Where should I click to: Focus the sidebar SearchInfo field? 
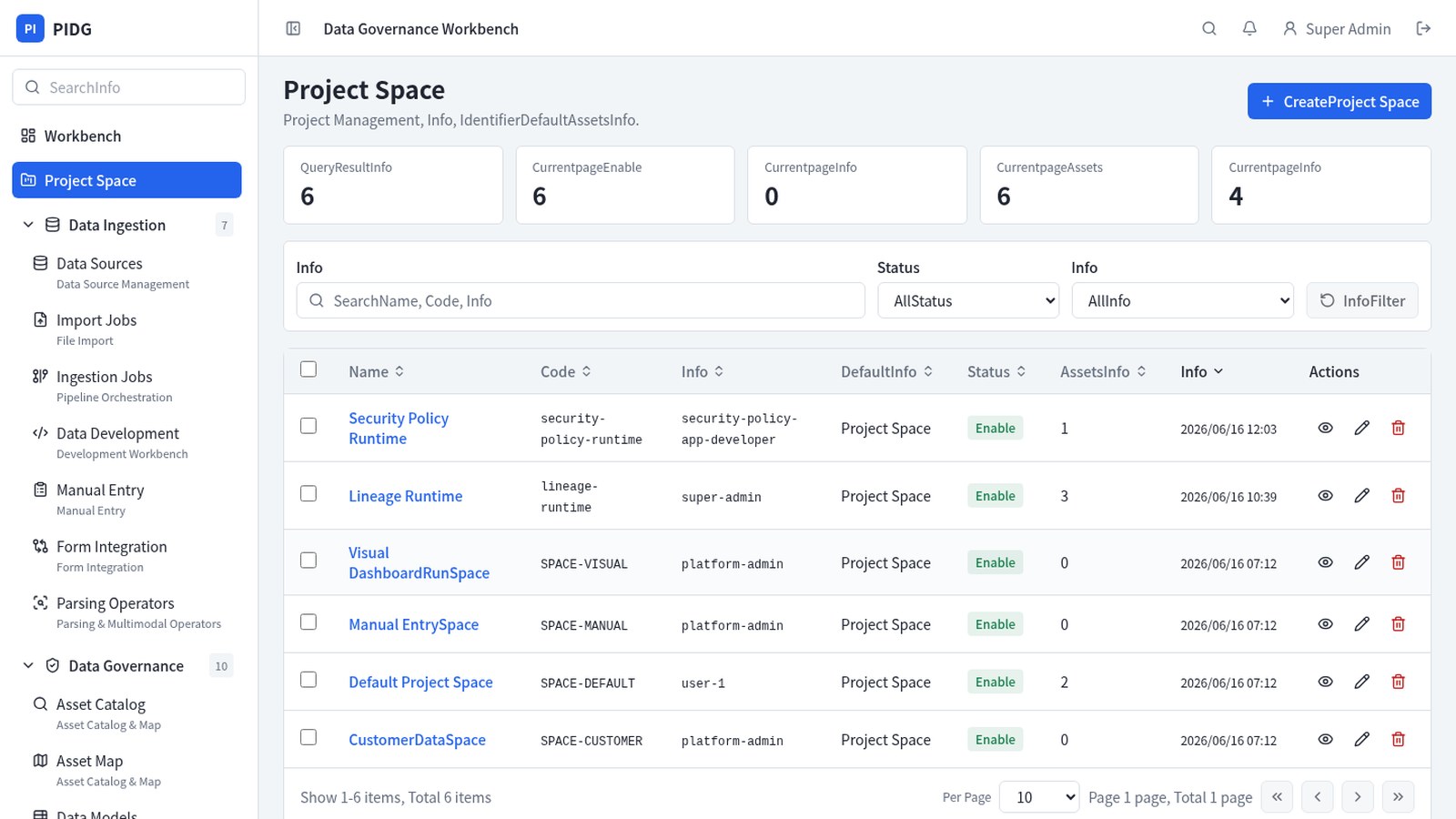click(128, 87)
